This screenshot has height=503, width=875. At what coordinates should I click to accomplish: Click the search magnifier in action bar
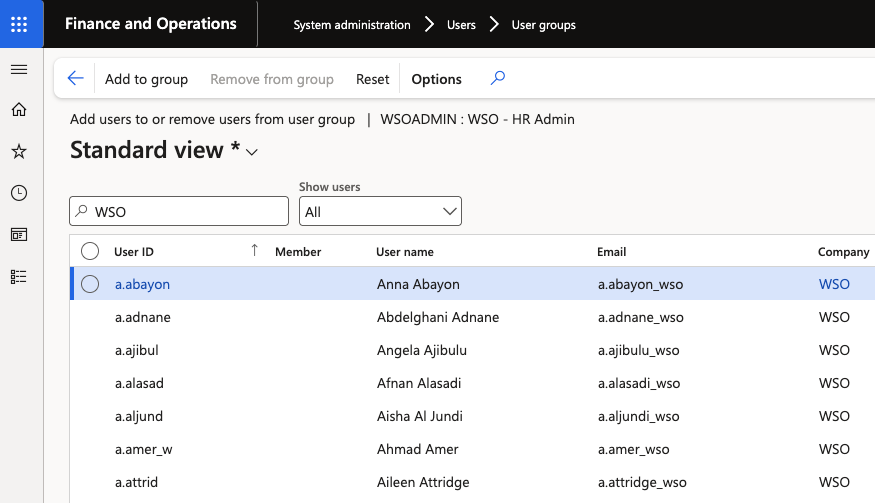point(498,78)
